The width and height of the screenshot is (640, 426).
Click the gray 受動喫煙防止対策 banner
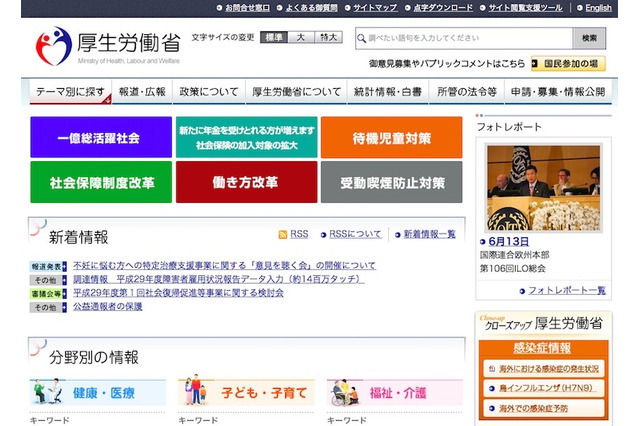click(x=391, y=182)
